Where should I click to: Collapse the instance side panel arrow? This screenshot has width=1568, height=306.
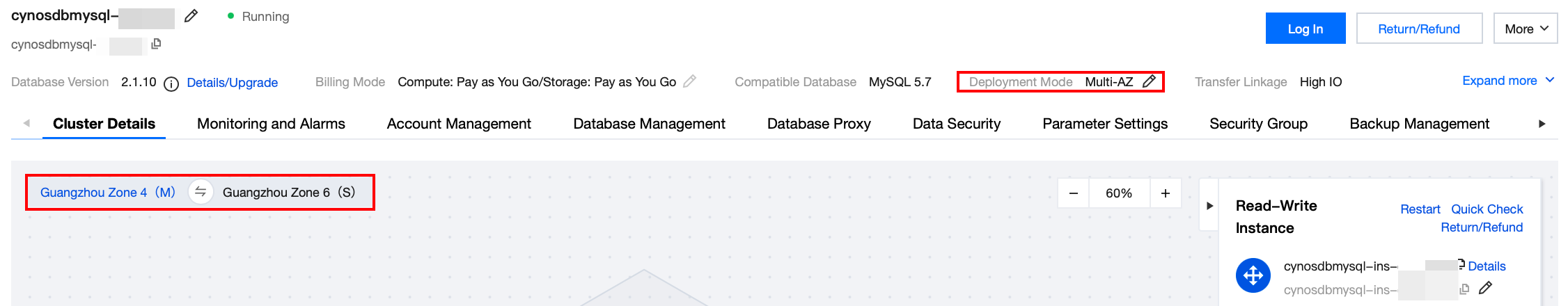[x=1209, y=206]
